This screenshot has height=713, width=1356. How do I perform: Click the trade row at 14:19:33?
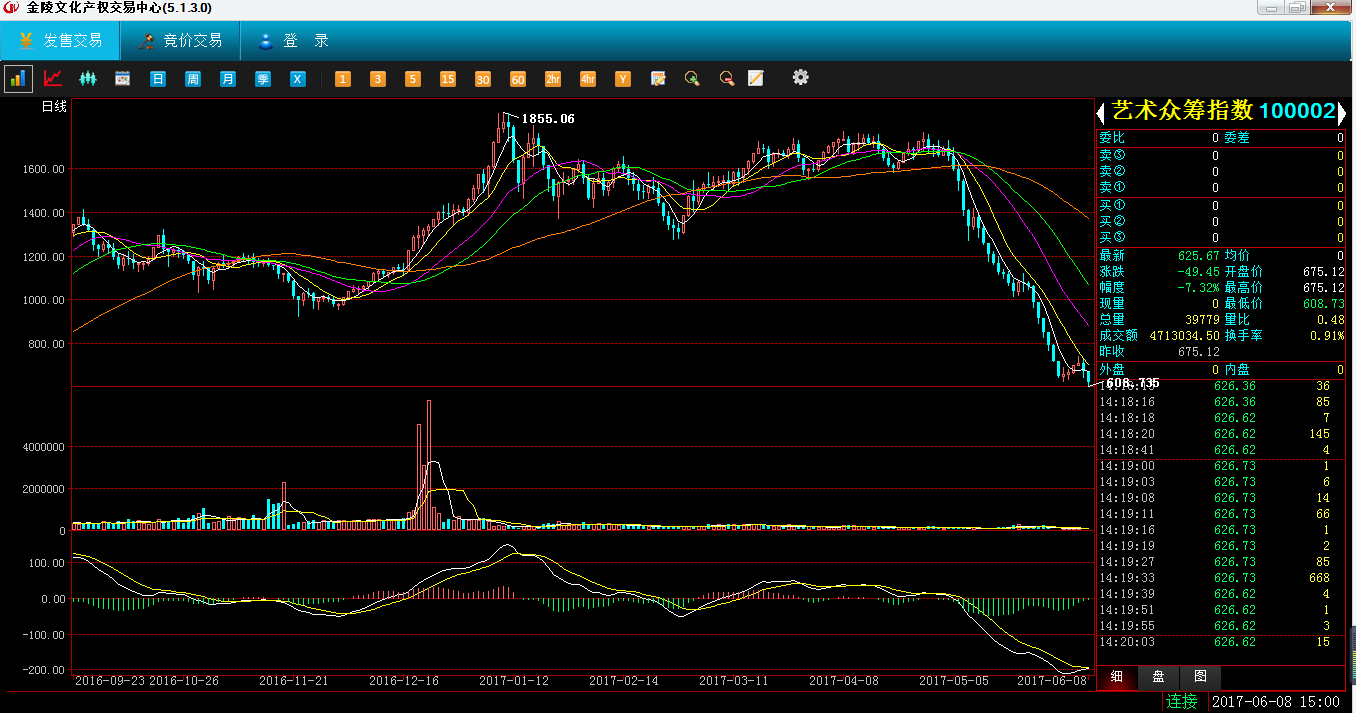[x=1223, y=578]
